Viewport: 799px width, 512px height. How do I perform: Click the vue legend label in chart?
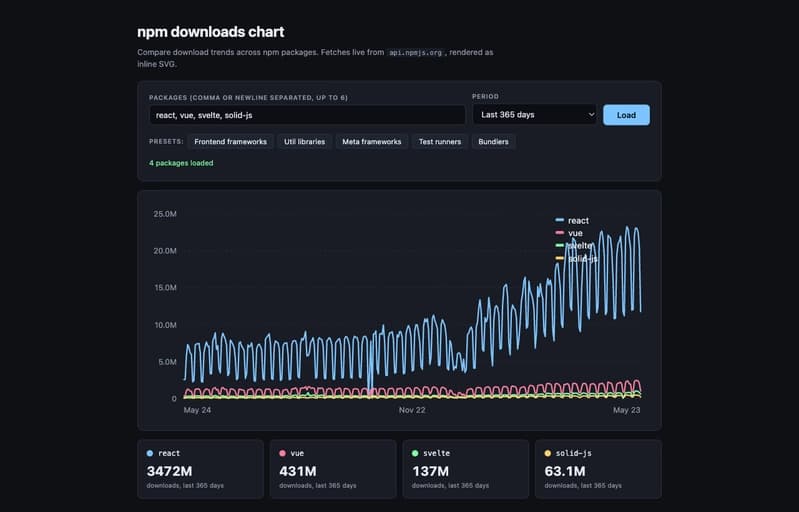coord(575,233)
